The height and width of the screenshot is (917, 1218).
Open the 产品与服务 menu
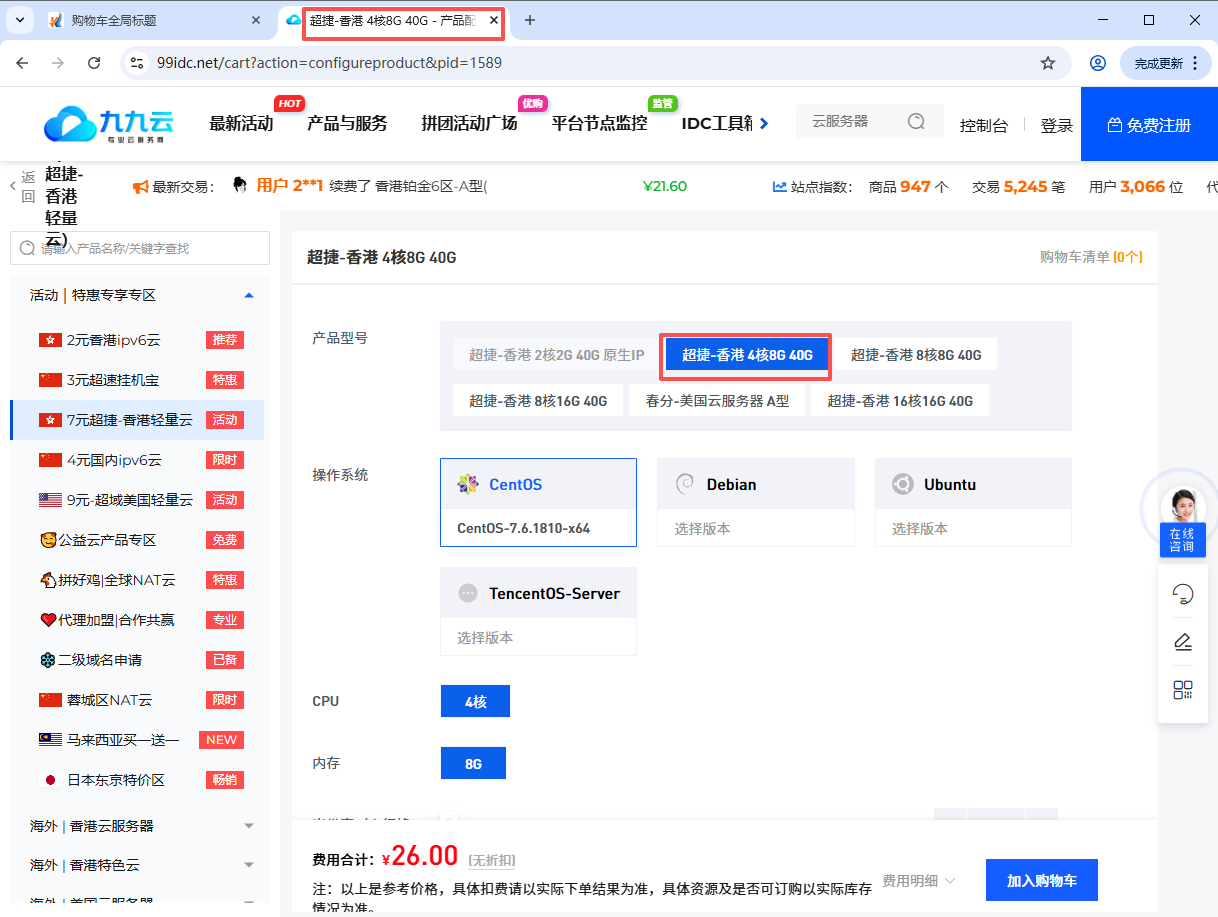pos(347,124)
